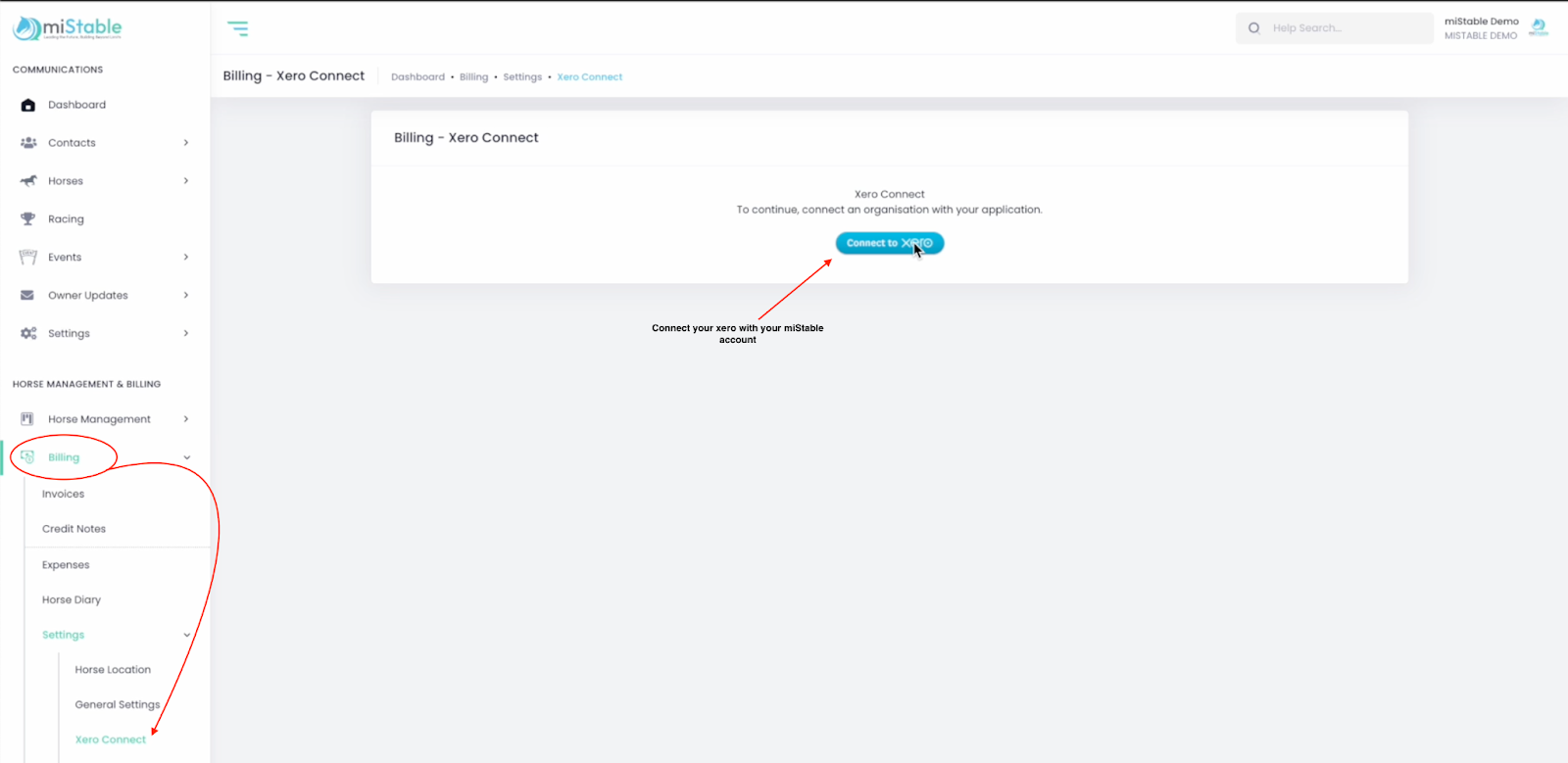
Task: Click the Contacts people icon
Action: [x=28, y=143]
